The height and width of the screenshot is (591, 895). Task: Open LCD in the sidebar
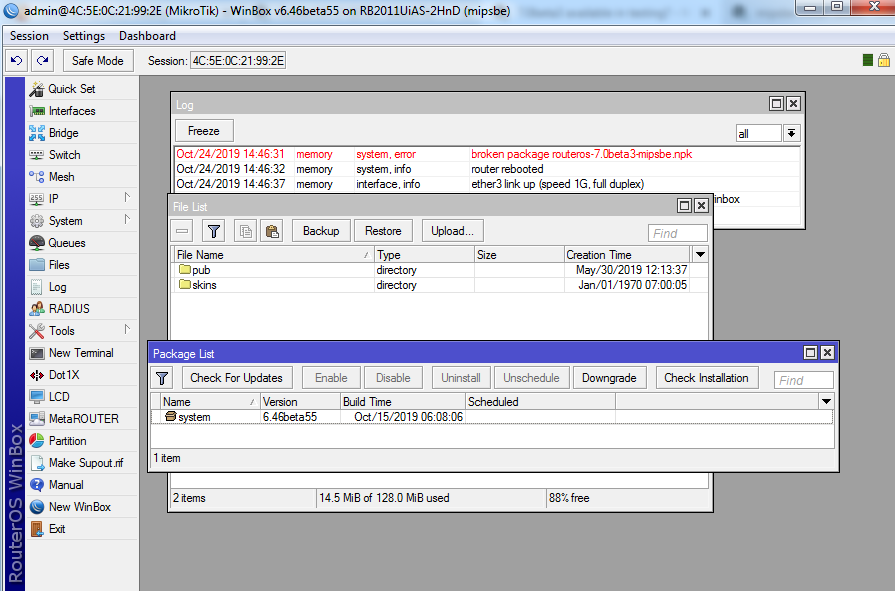pos(83,397)
